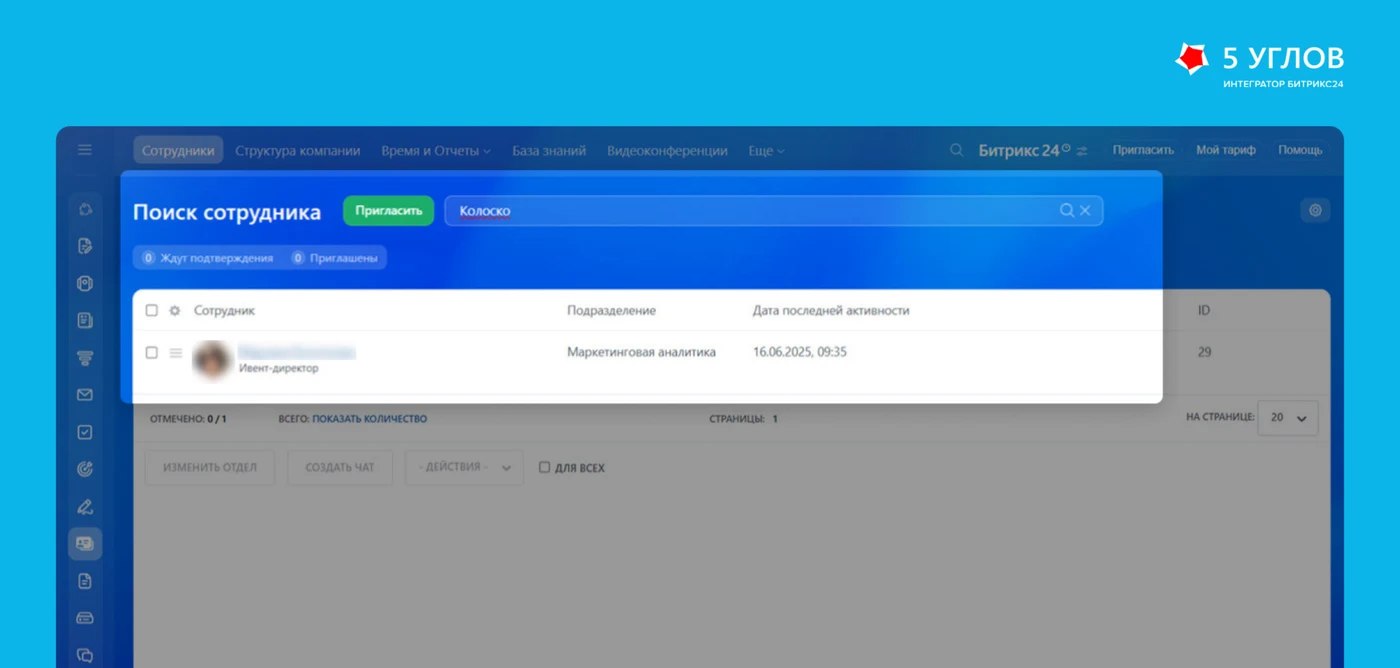This screenshot has width=1400, height=668.
Task: Clear the employee search with X icon
Action: pyautogui.click(x=1085, y=210)
